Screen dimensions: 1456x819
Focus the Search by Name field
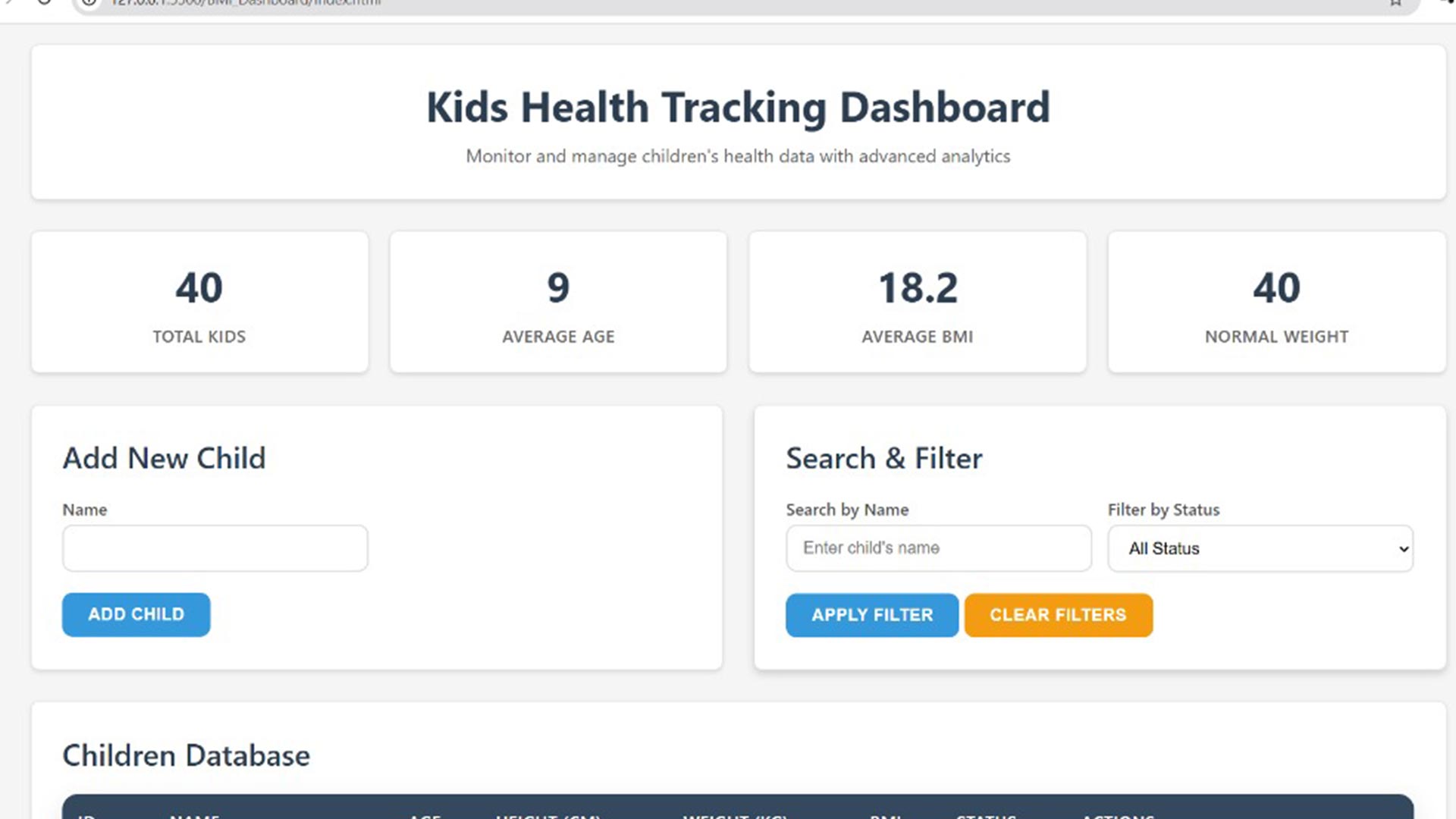click(939, 548)
